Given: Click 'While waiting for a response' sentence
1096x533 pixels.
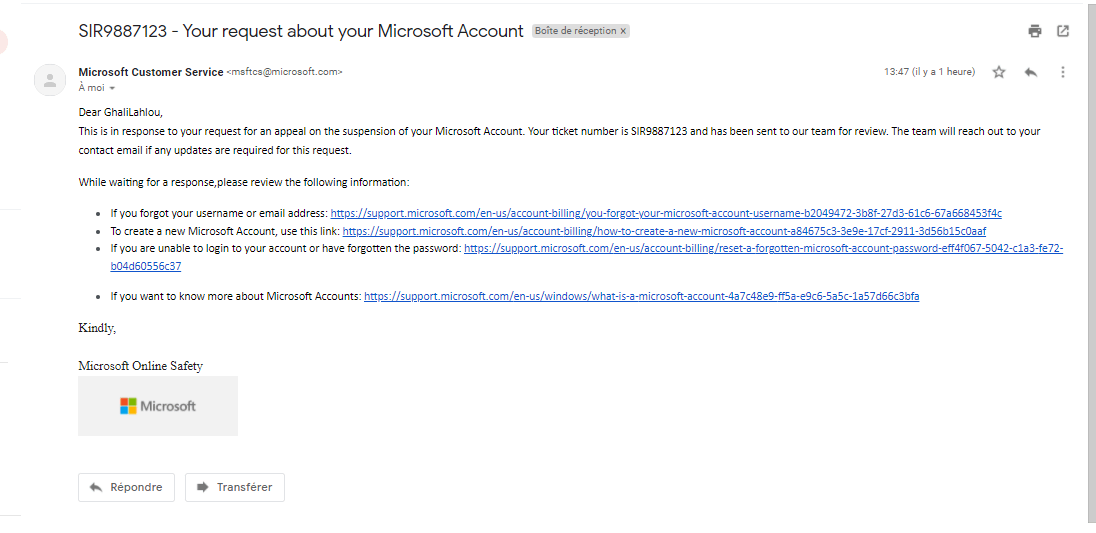Looking at the screenshot, I should (x=244, y=182).
